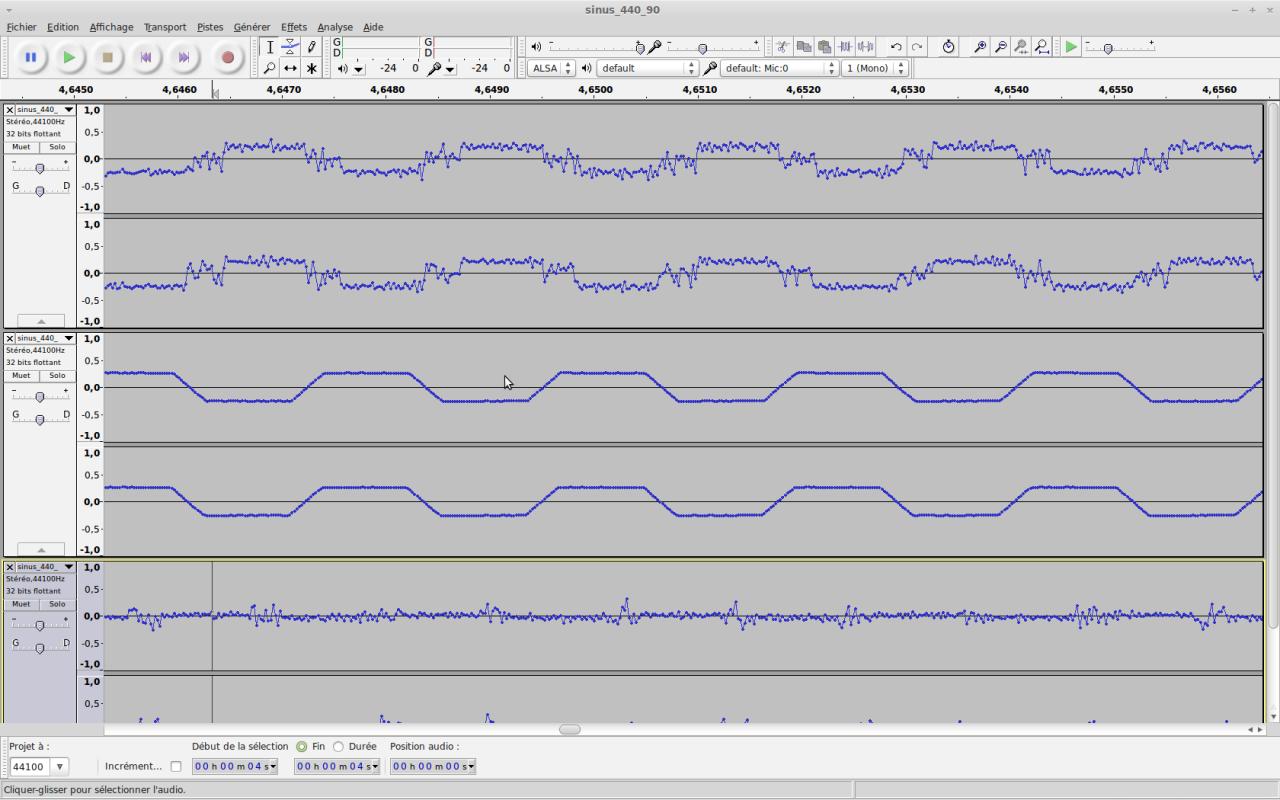Choose the Time Shift tool
The width and height of the screenshot is (1280, 800).
point(290,68)
